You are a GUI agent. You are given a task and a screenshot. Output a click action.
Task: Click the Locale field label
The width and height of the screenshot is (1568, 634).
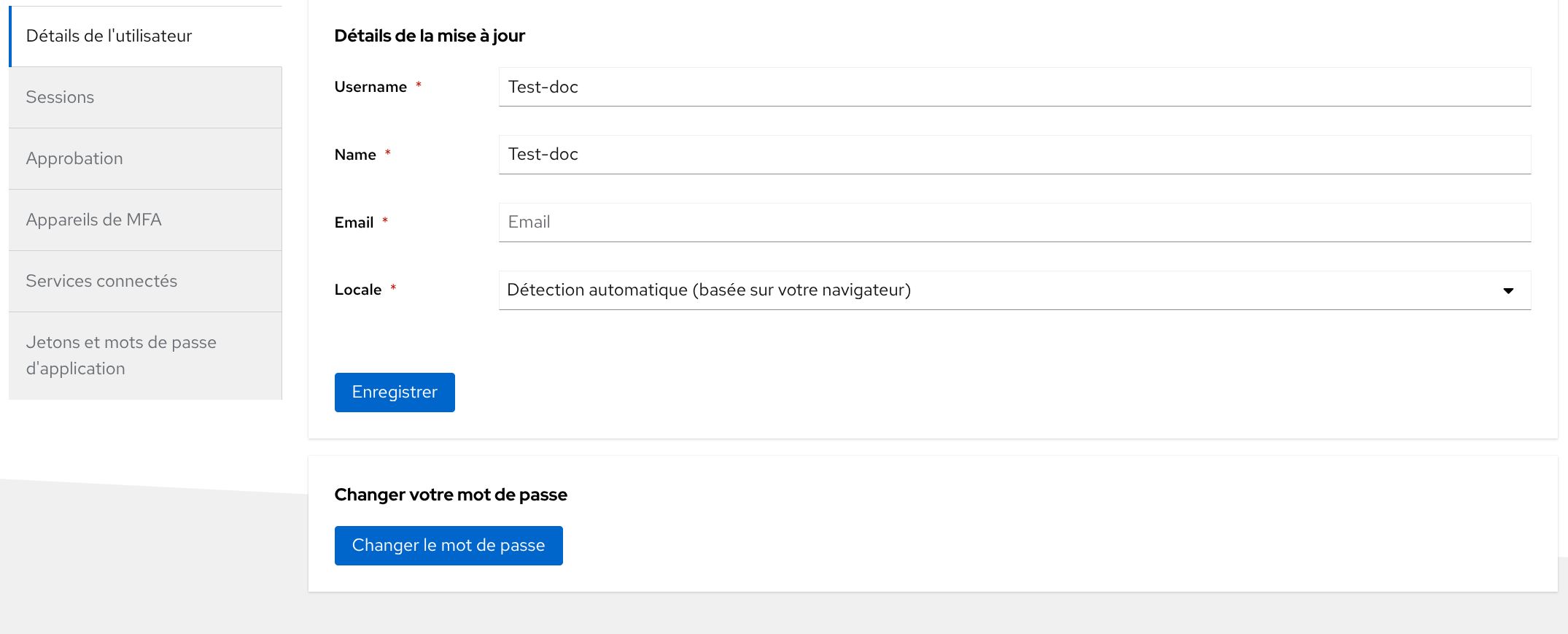pos(357,290)
